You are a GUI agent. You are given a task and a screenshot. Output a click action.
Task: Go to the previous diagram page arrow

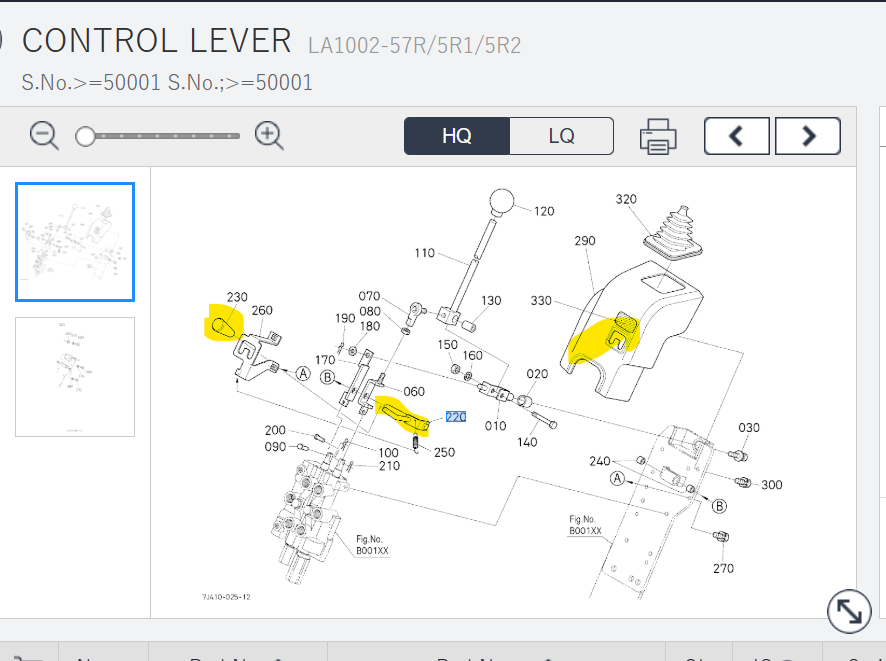[x=736, y=136]
